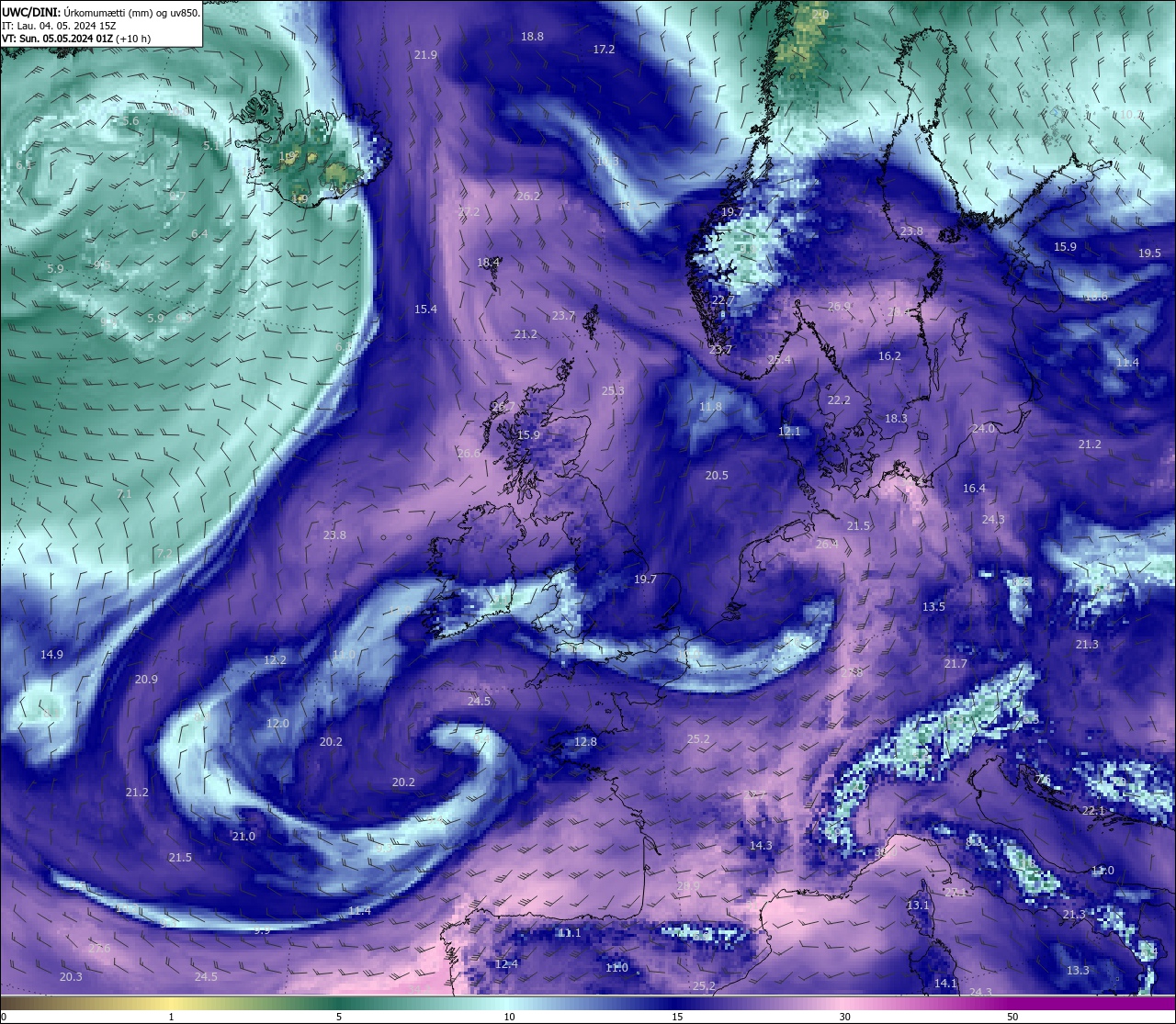Click the 6.4 value label
The image size is (1176, 1024).
[x=199, y=234]
